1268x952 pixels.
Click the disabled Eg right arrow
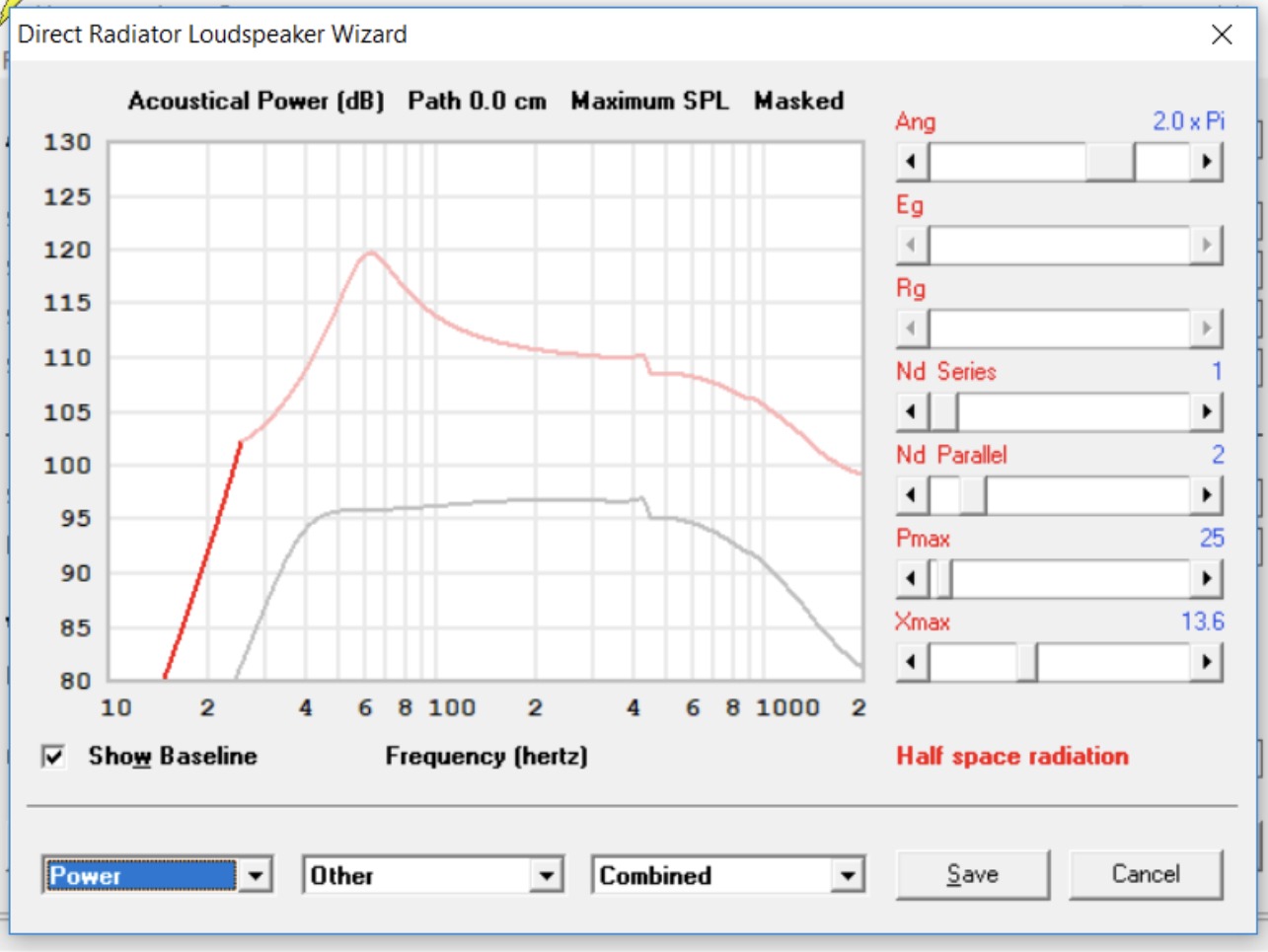(1206, 245)
